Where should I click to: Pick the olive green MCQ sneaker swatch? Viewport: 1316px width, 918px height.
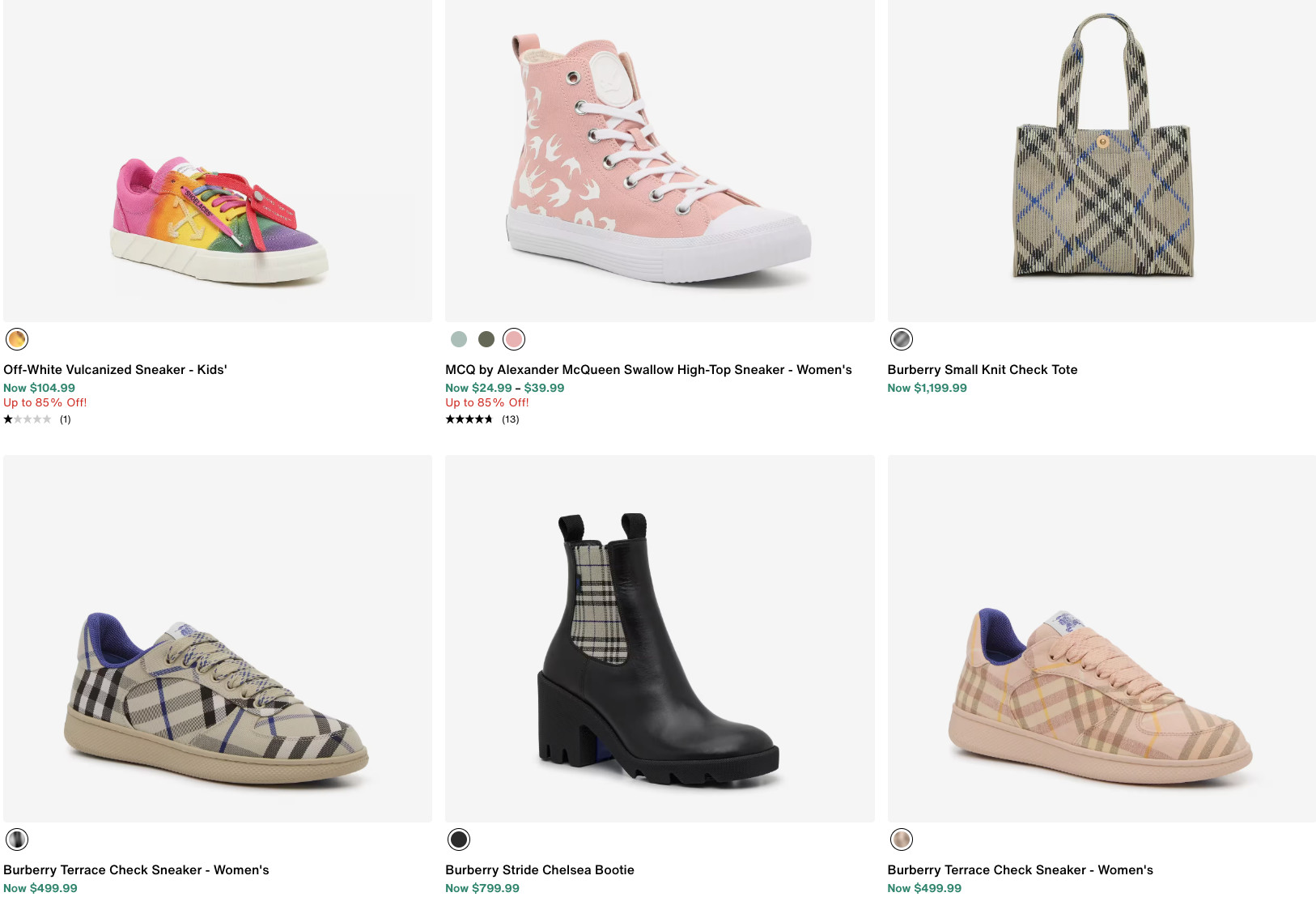[486, 339]
